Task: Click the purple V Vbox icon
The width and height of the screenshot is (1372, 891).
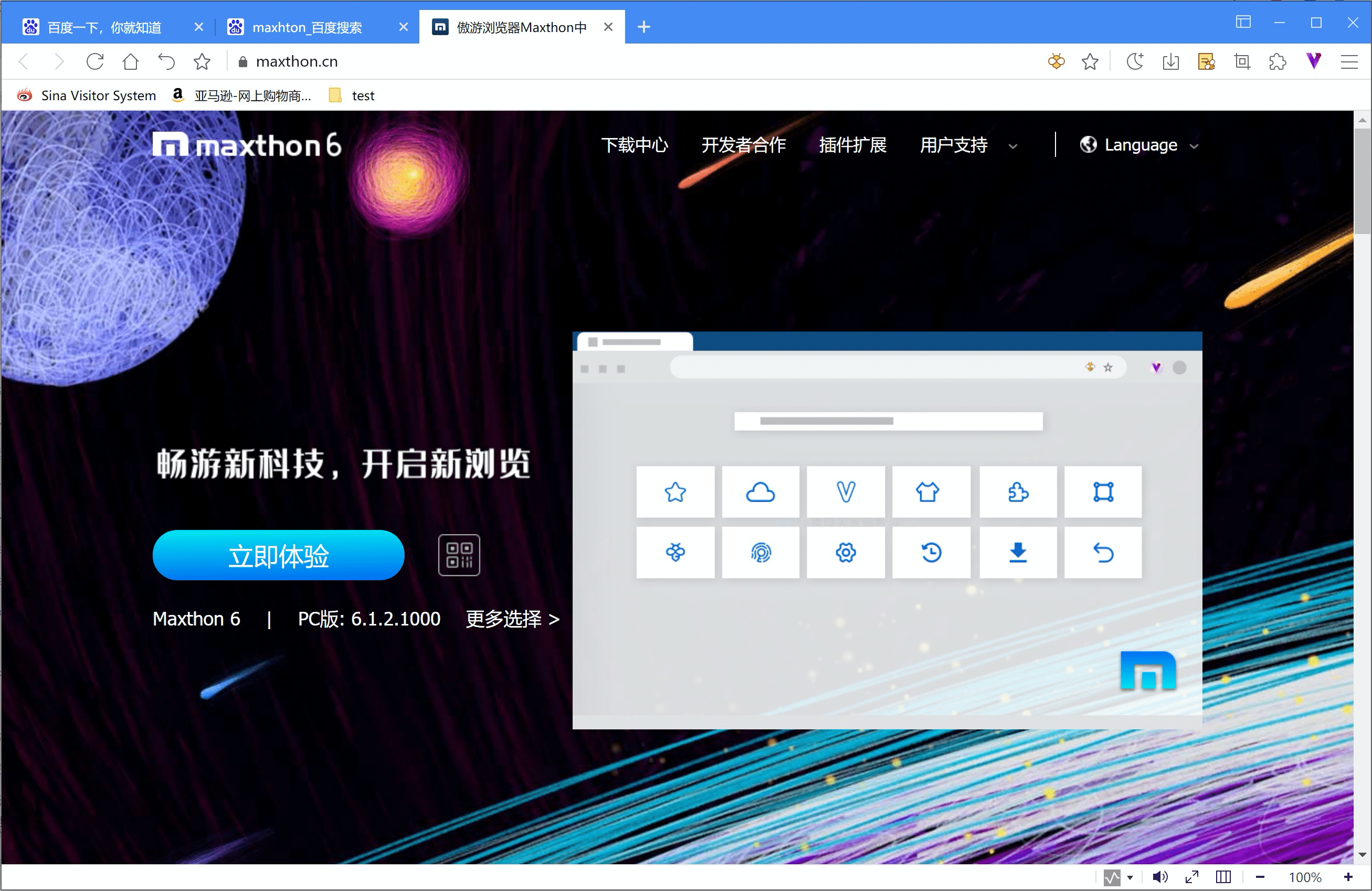Action: pos(1314,60)
